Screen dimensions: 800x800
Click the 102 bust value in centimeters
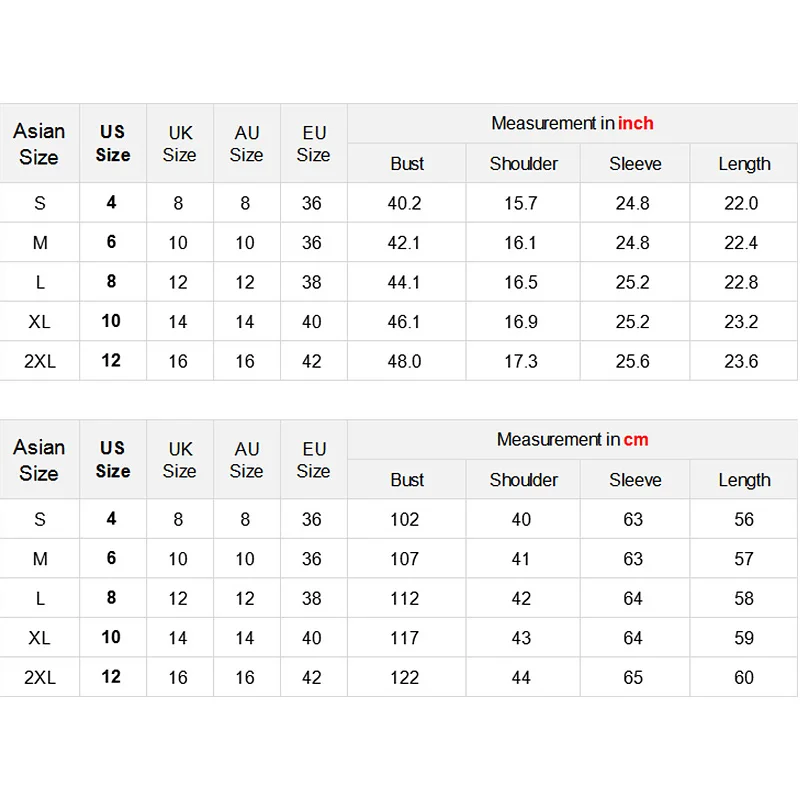405,519
